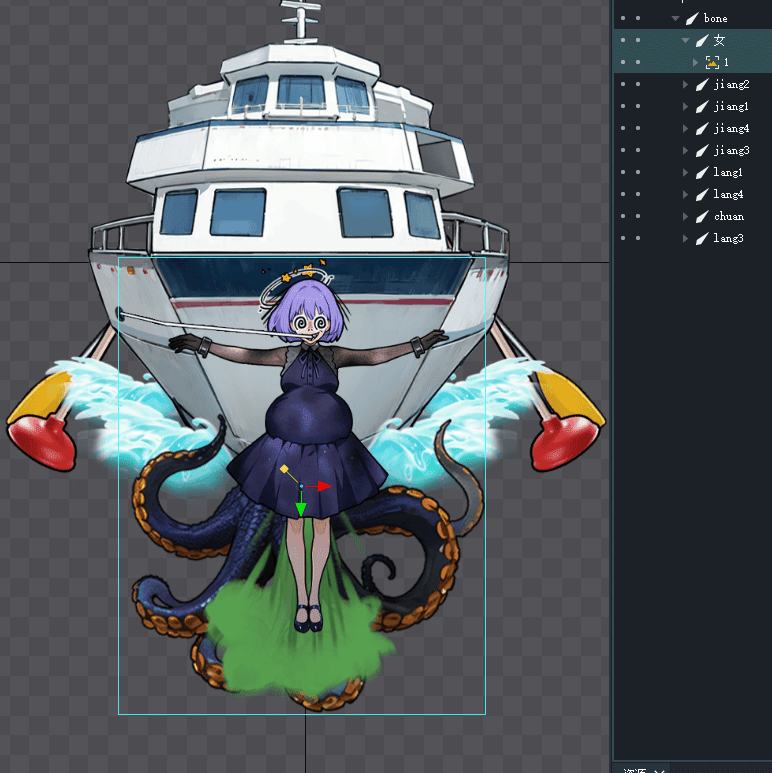Toggle the second dot for lang4 row
Screen dimensions: 772x773
[638, 194]
